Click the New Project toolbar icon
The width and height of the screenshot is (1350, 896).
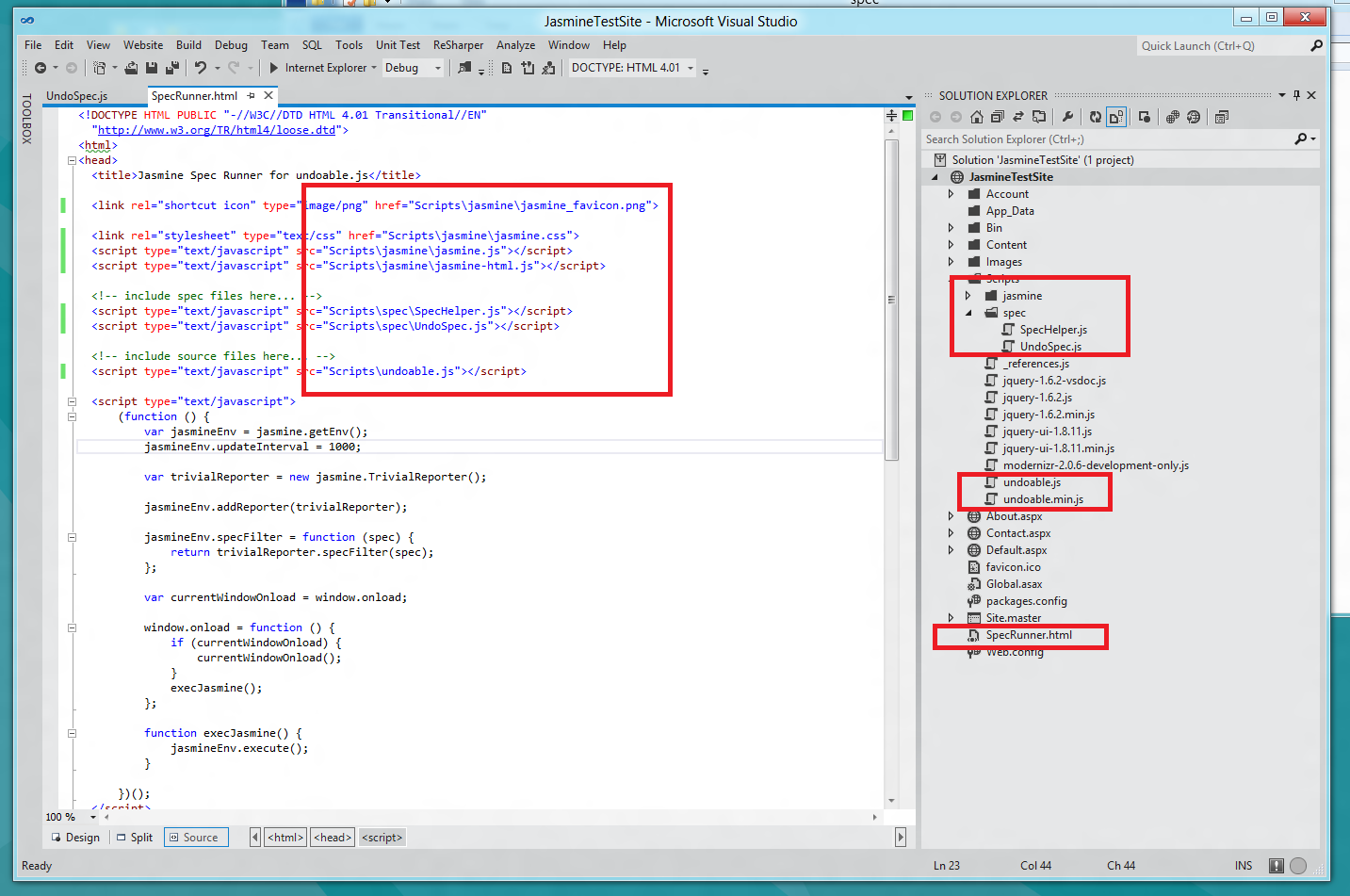point(100,68)
